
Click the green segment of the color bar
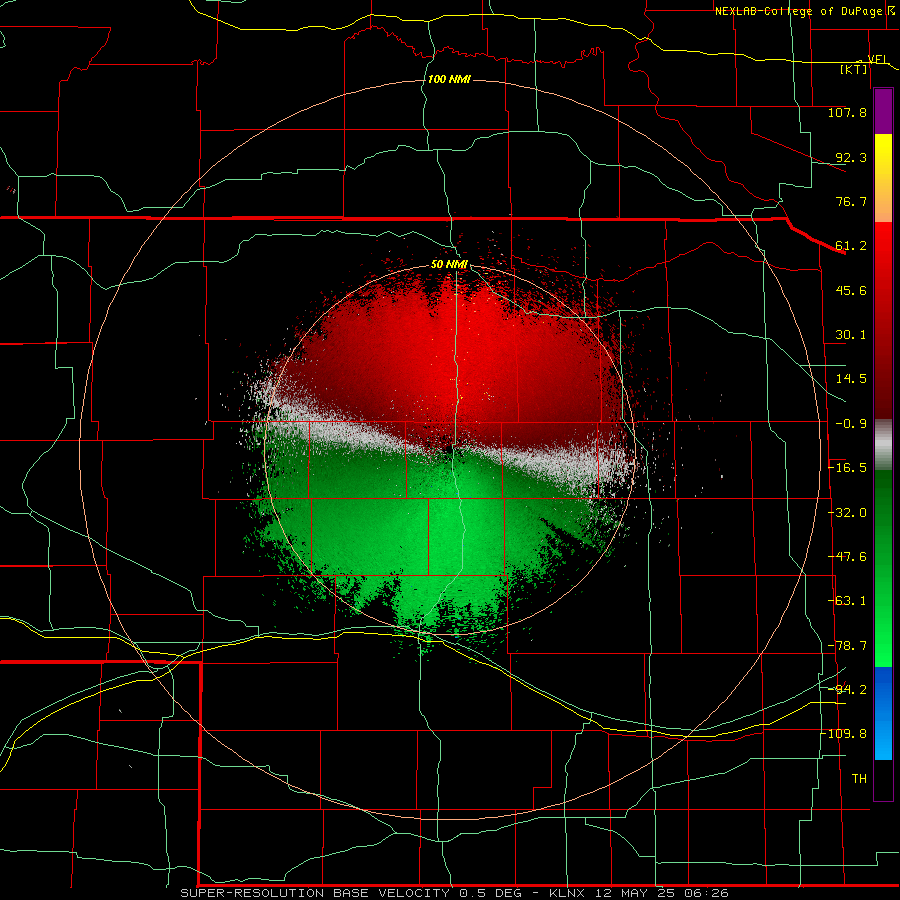point(883,568)
